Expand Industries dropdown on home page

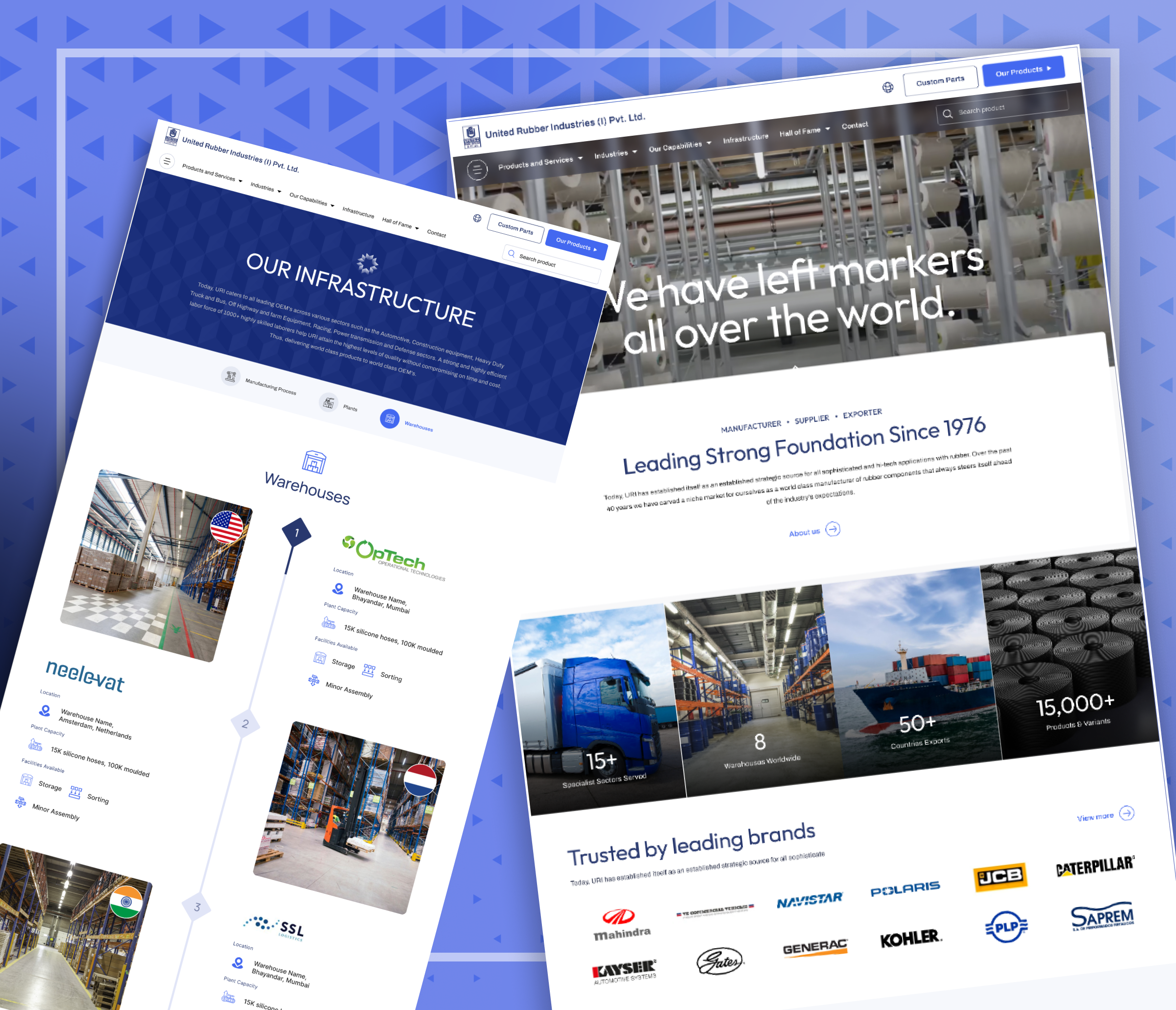pyautogui.click(x=615, y=153)
